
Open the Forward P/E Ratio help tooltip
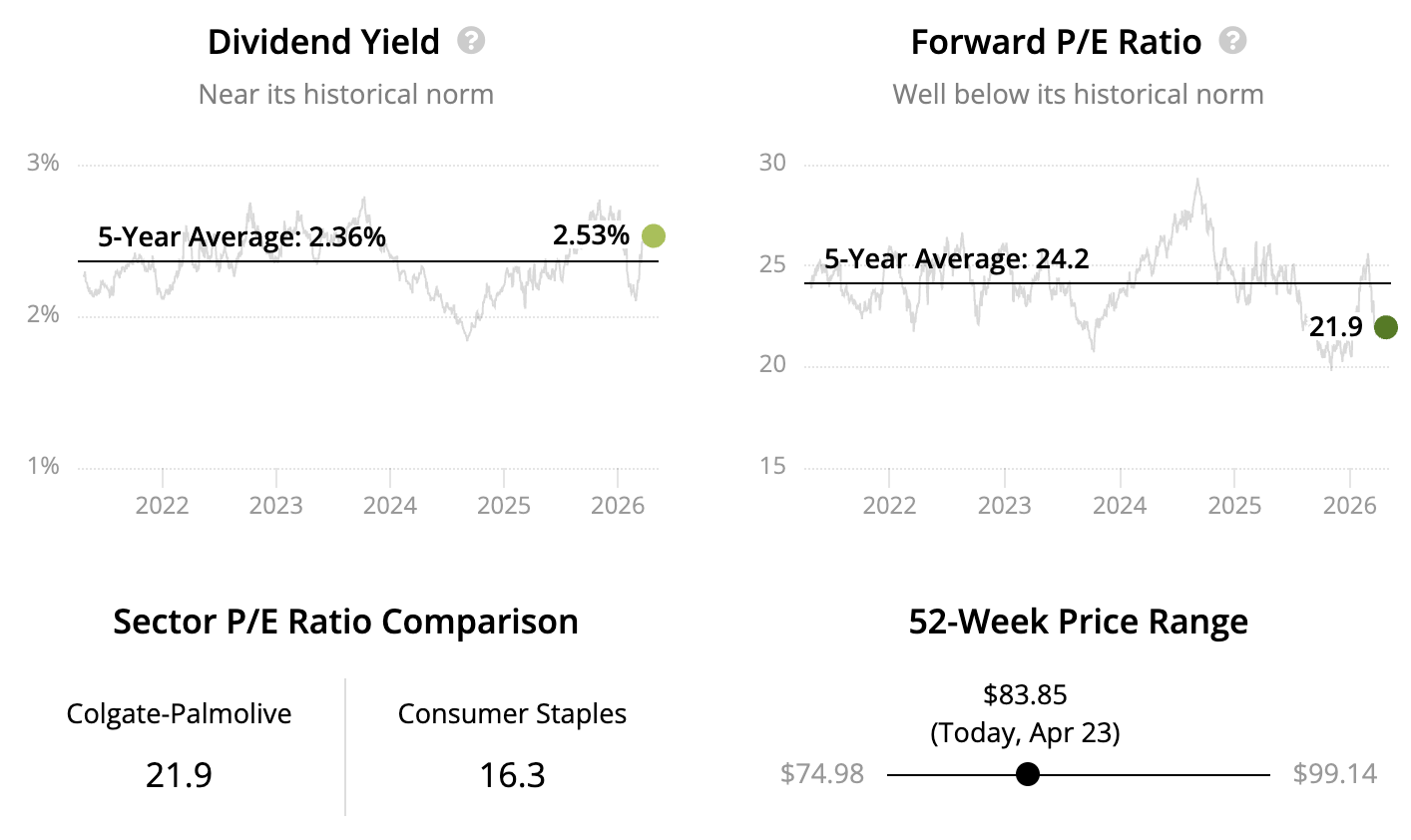coord(1233,41)
